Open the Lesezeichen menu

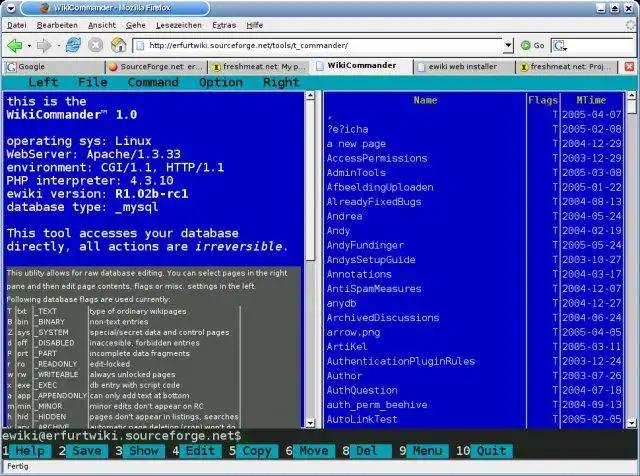pyautogui.click(x=179, y=25)
